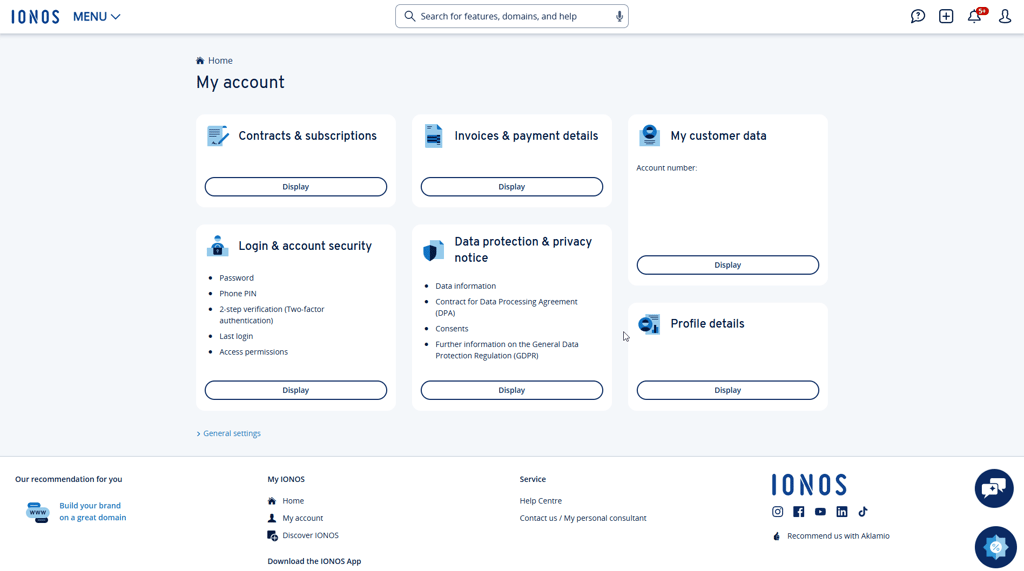The width and height of the screenshot is (1024, 571).
Task: Click the 'Consents' list item
Action: coord(452,329)
